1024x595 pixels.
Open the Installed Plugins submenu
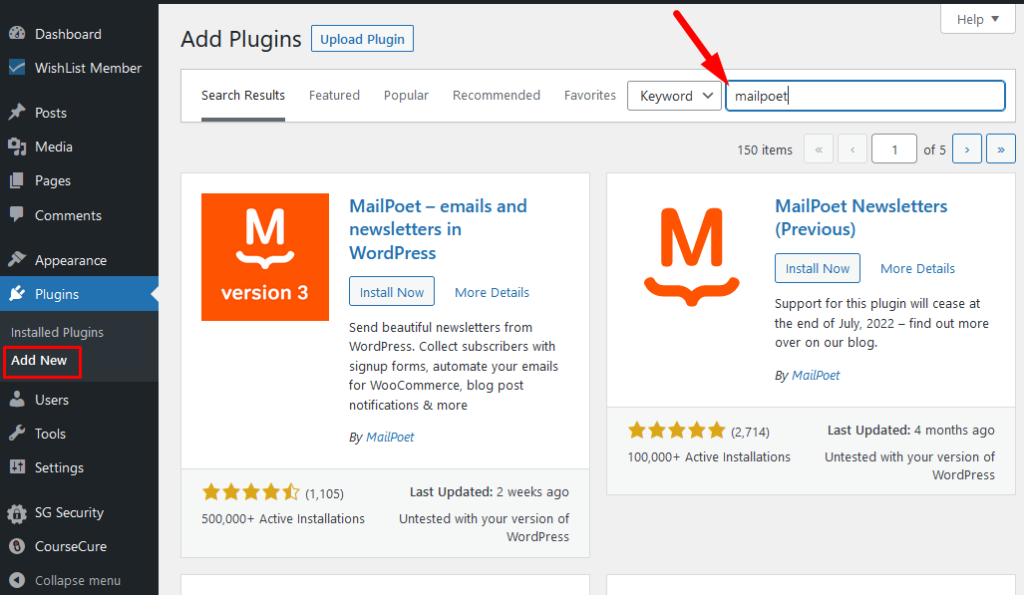(57, 332)
